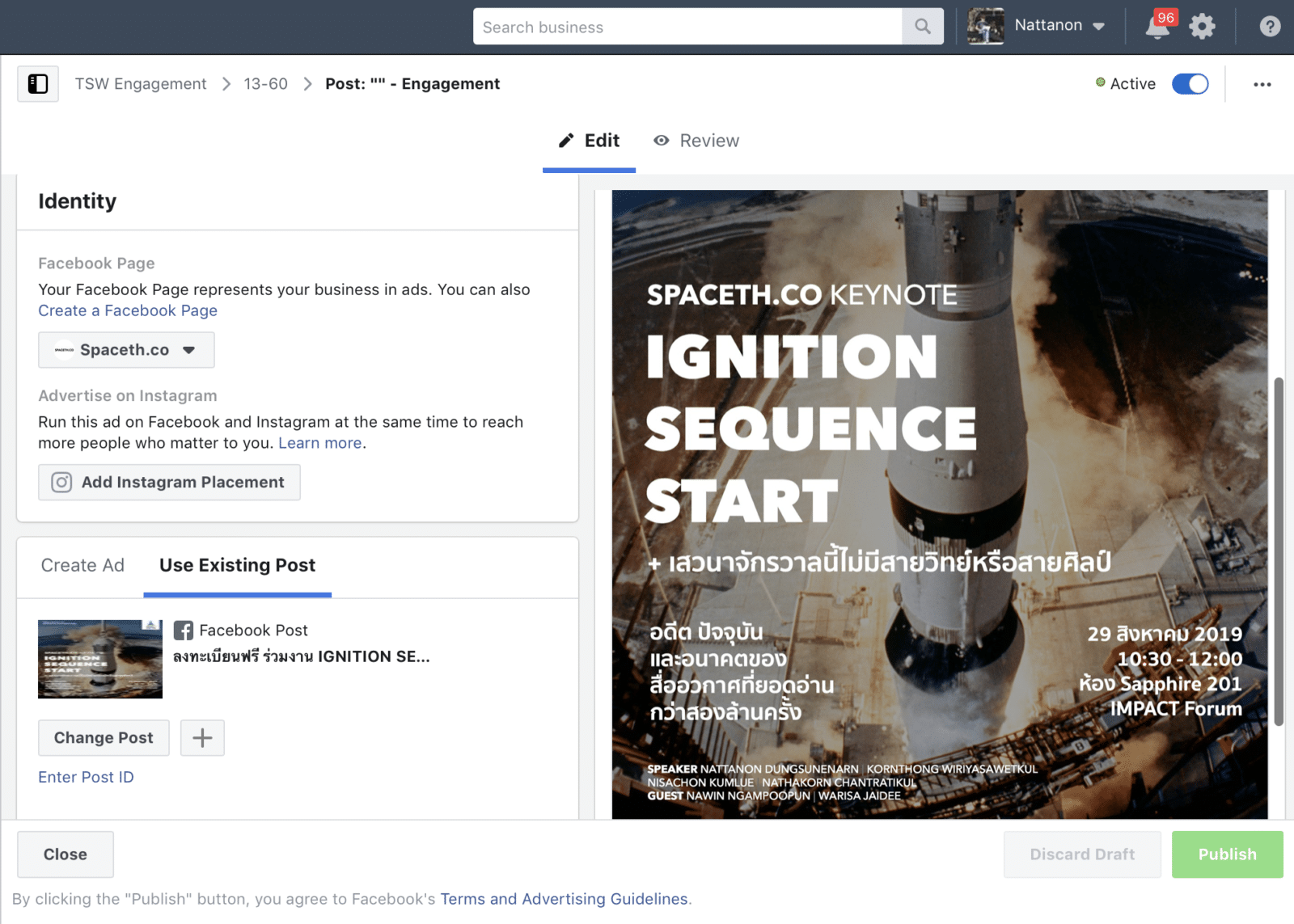
Task: Click Add Instagram Placement button
Action: 169,483
